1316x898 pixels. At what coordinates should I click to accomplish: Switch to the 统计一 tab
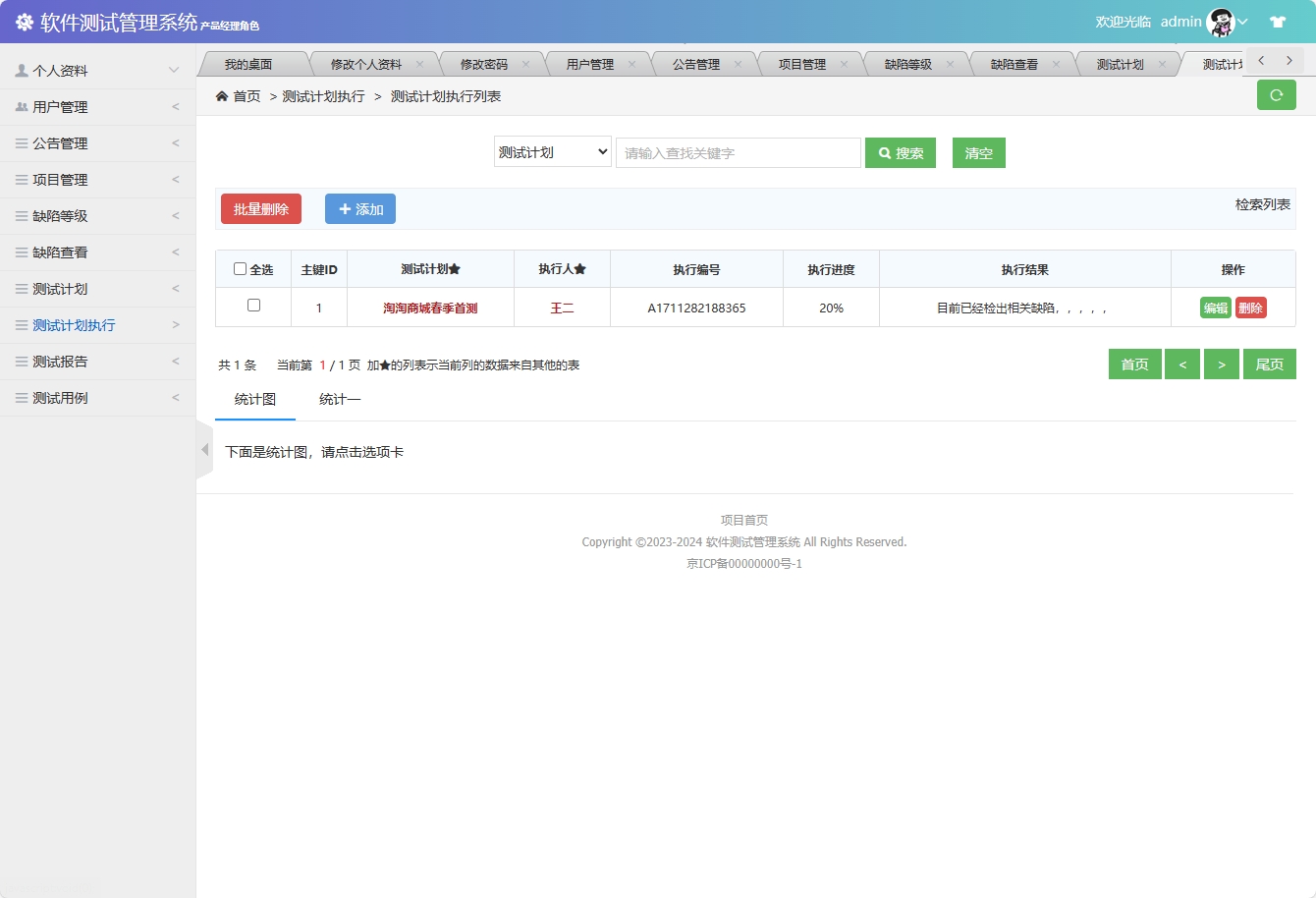pos(339,399)
